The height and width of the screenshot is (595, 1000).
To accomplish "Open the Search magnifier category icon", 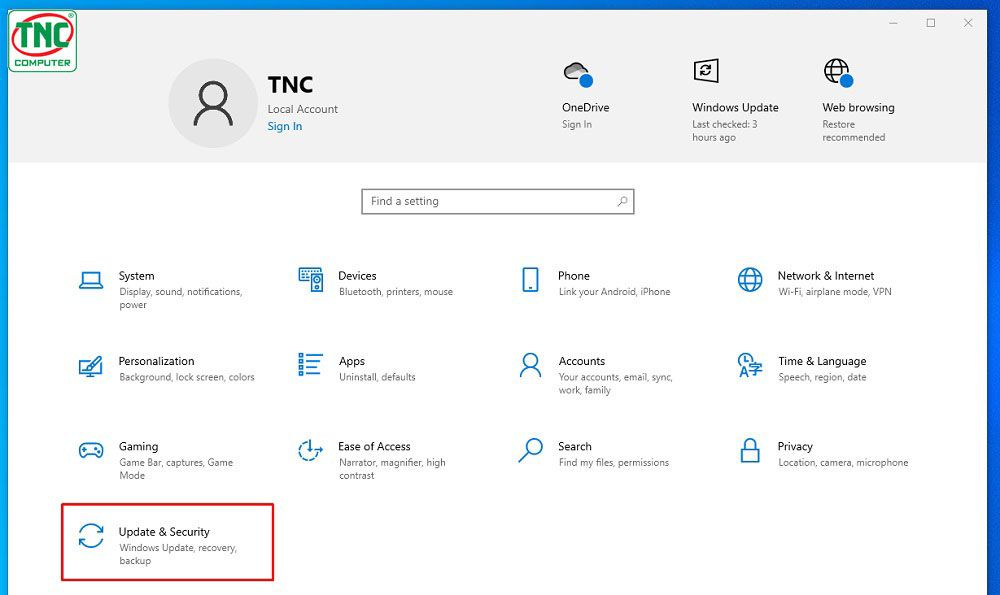I will [530, 450].
